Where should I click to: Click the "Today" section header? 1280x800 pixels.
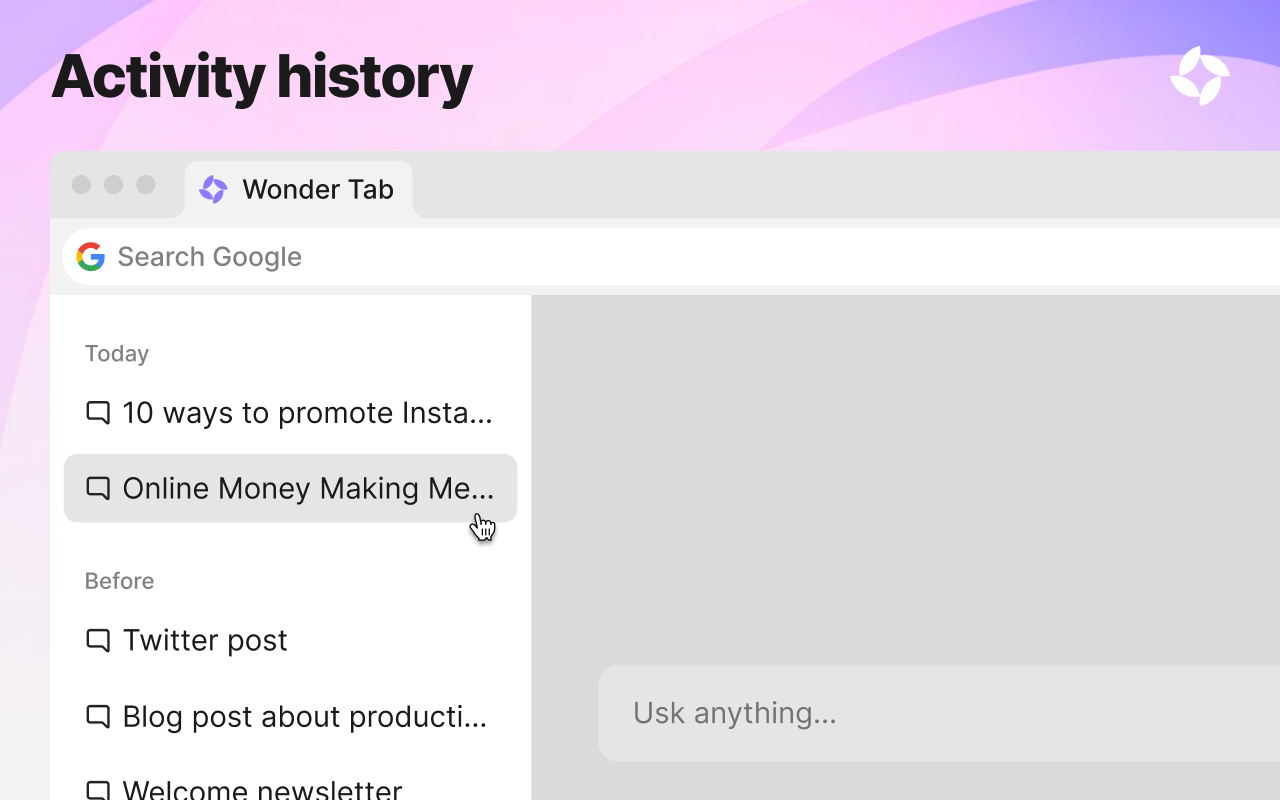(x=116, y=353)
